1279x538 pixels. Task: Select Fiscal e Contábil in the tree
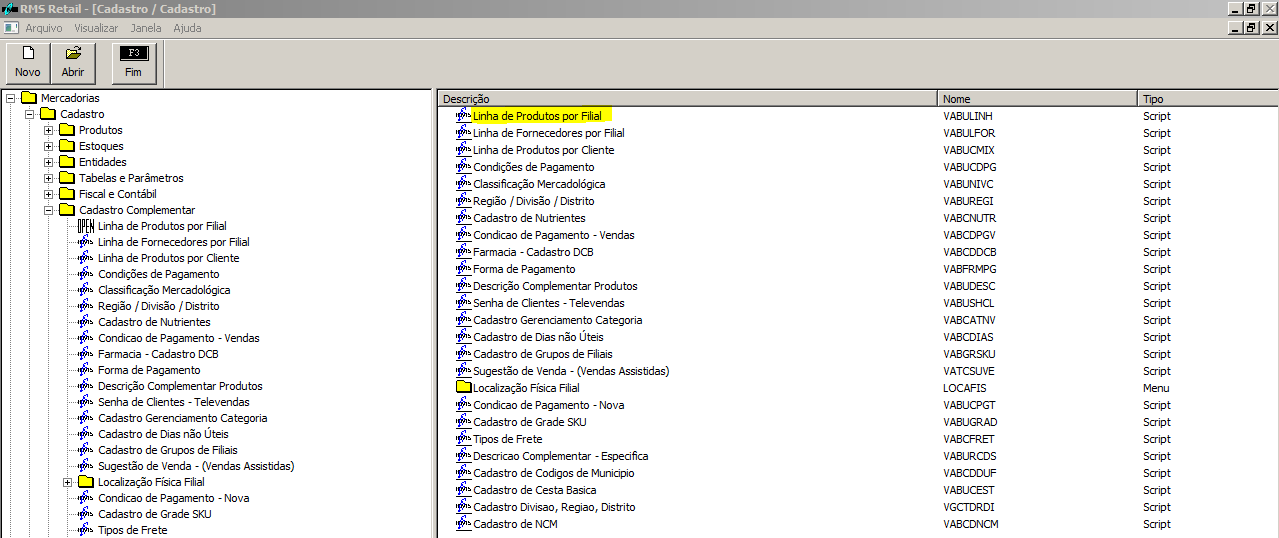click(x=118, y=194)
